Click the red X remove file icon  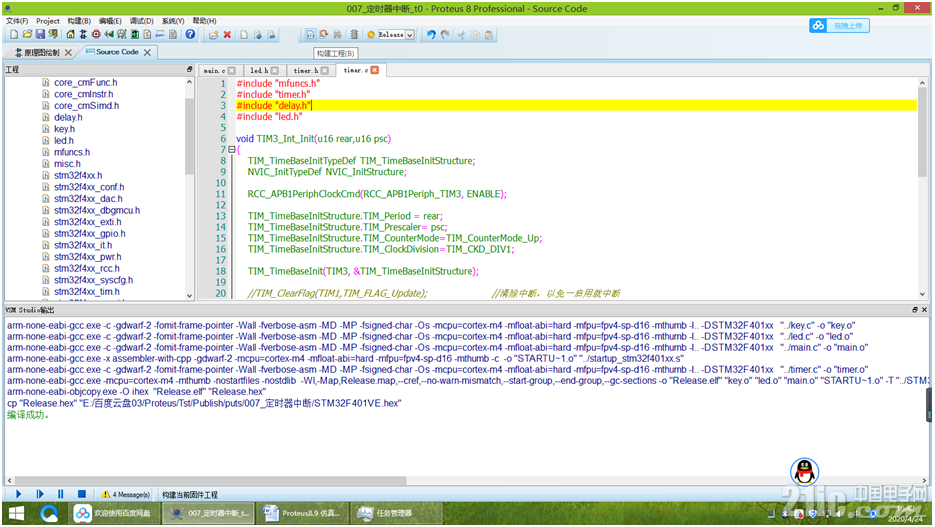(x=227, y=35)
